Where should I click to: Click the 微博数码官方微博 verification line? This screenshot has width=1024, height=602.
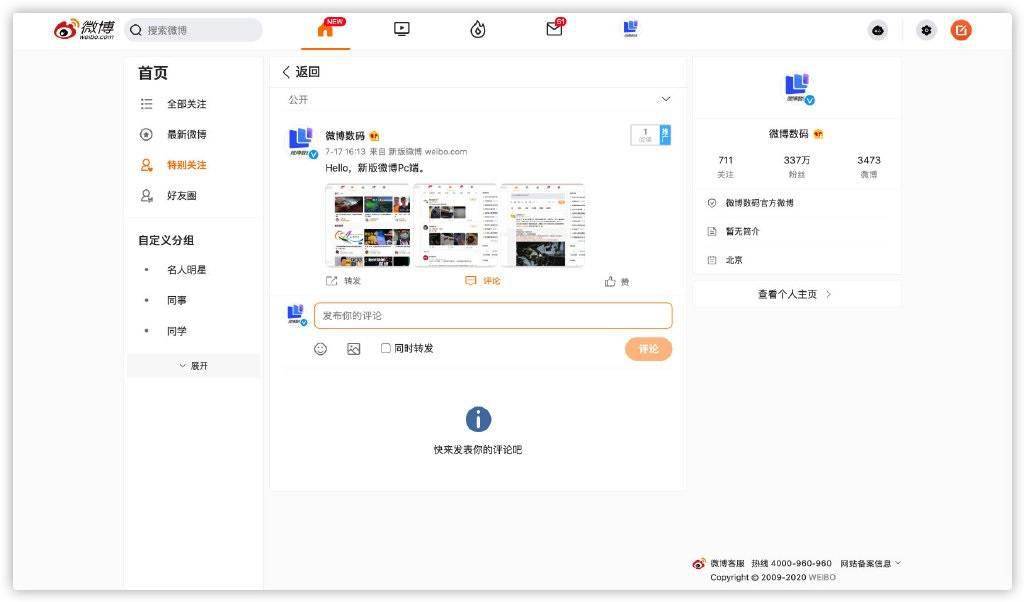point(760,203)
